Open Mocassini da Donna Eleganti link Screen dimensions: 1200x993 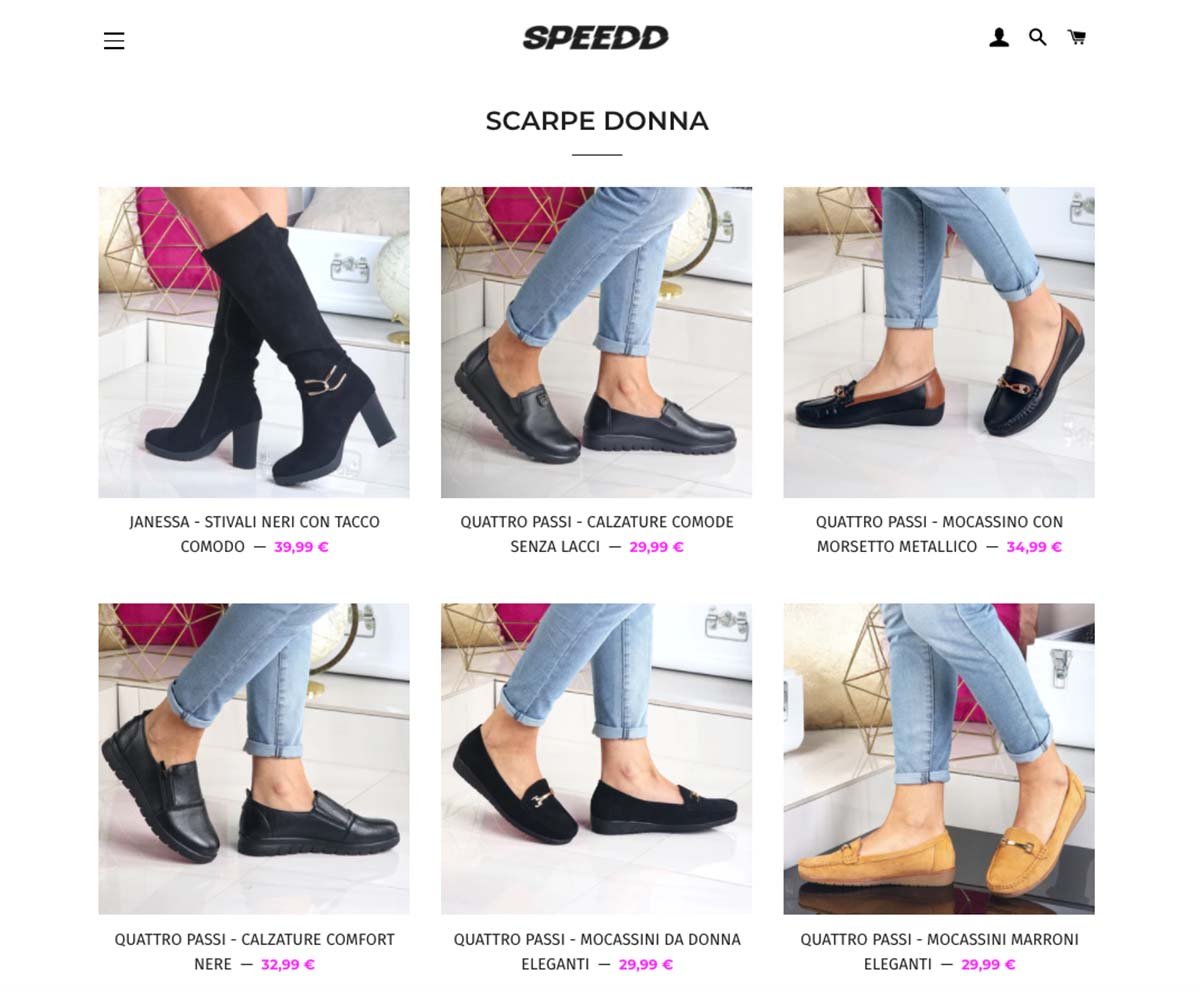596,952
